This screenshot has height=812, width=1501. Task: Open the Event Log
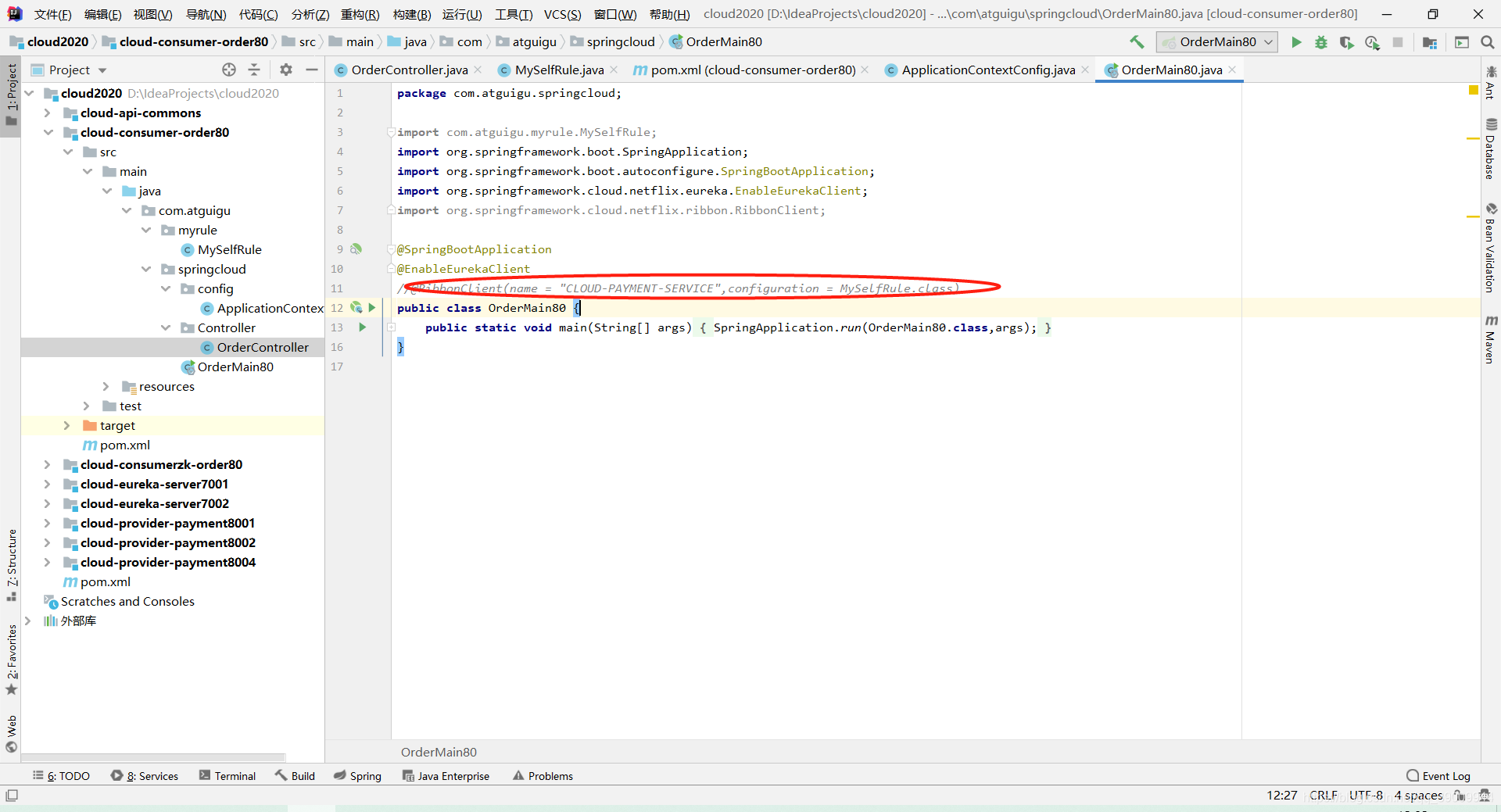pyautogui.click(x=1438, y=776)
